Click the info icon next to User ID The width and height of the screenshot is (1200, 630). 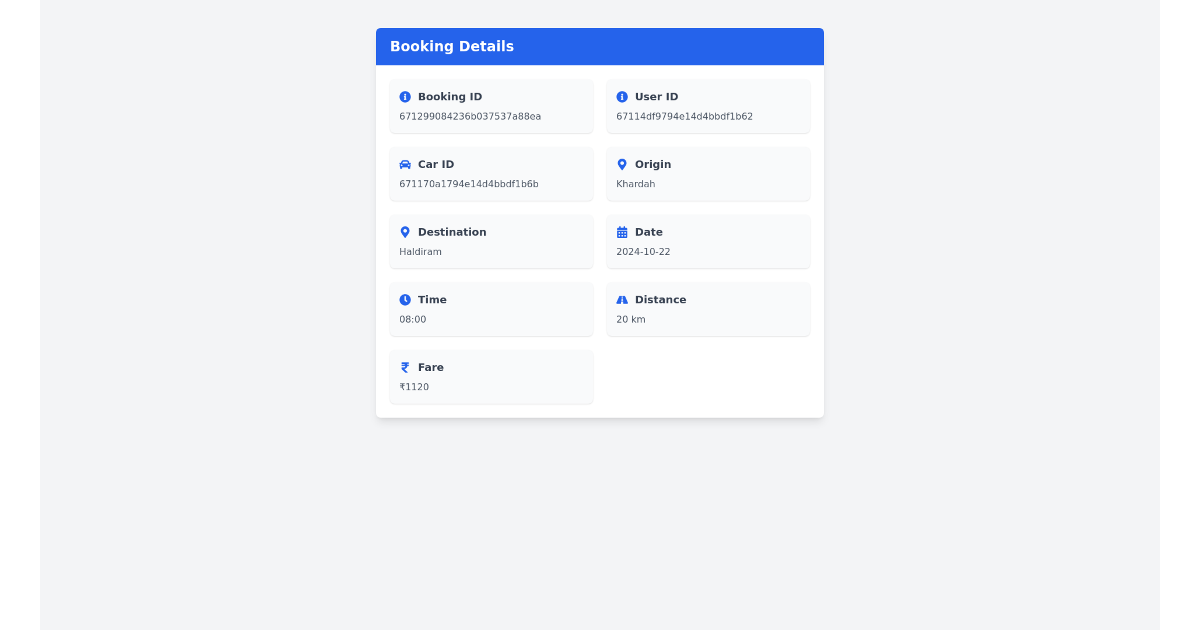pos(621,96)
